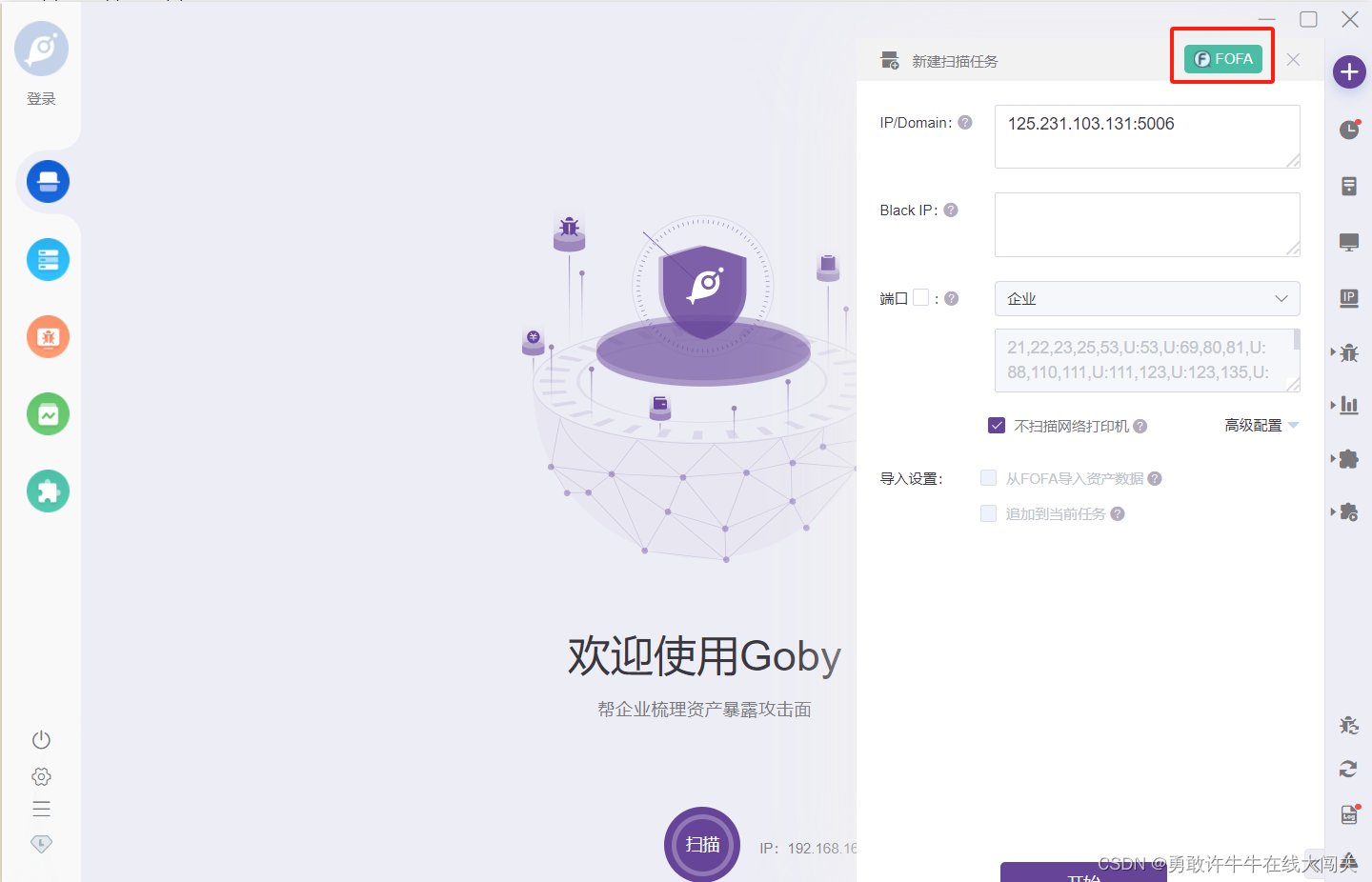Close the 新建扫描任务 panel with the X
This screenshot has width=1372, height=882.
[x=1293, y=59]
